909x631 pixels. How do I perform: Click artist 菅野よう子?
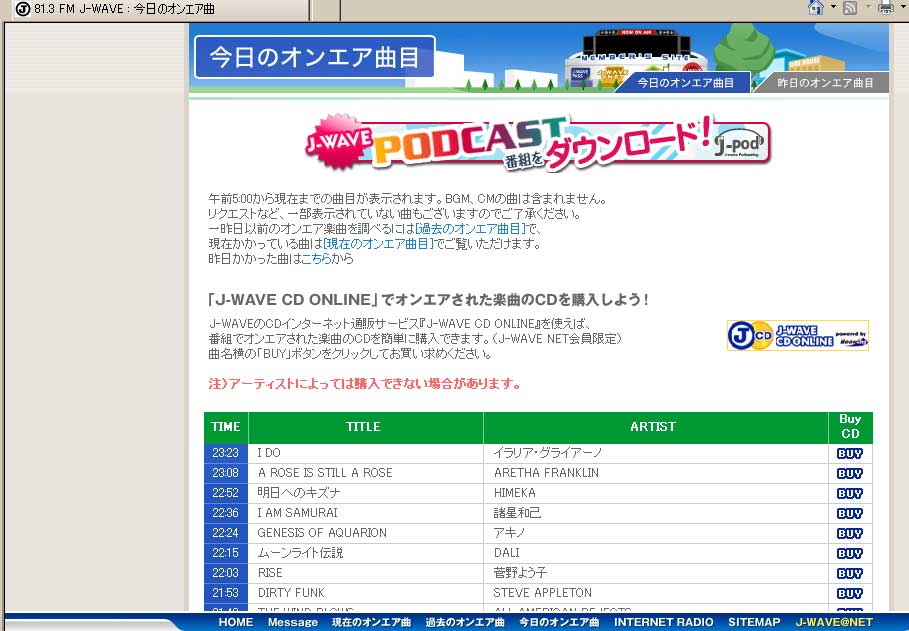click(x=520, y=573)
